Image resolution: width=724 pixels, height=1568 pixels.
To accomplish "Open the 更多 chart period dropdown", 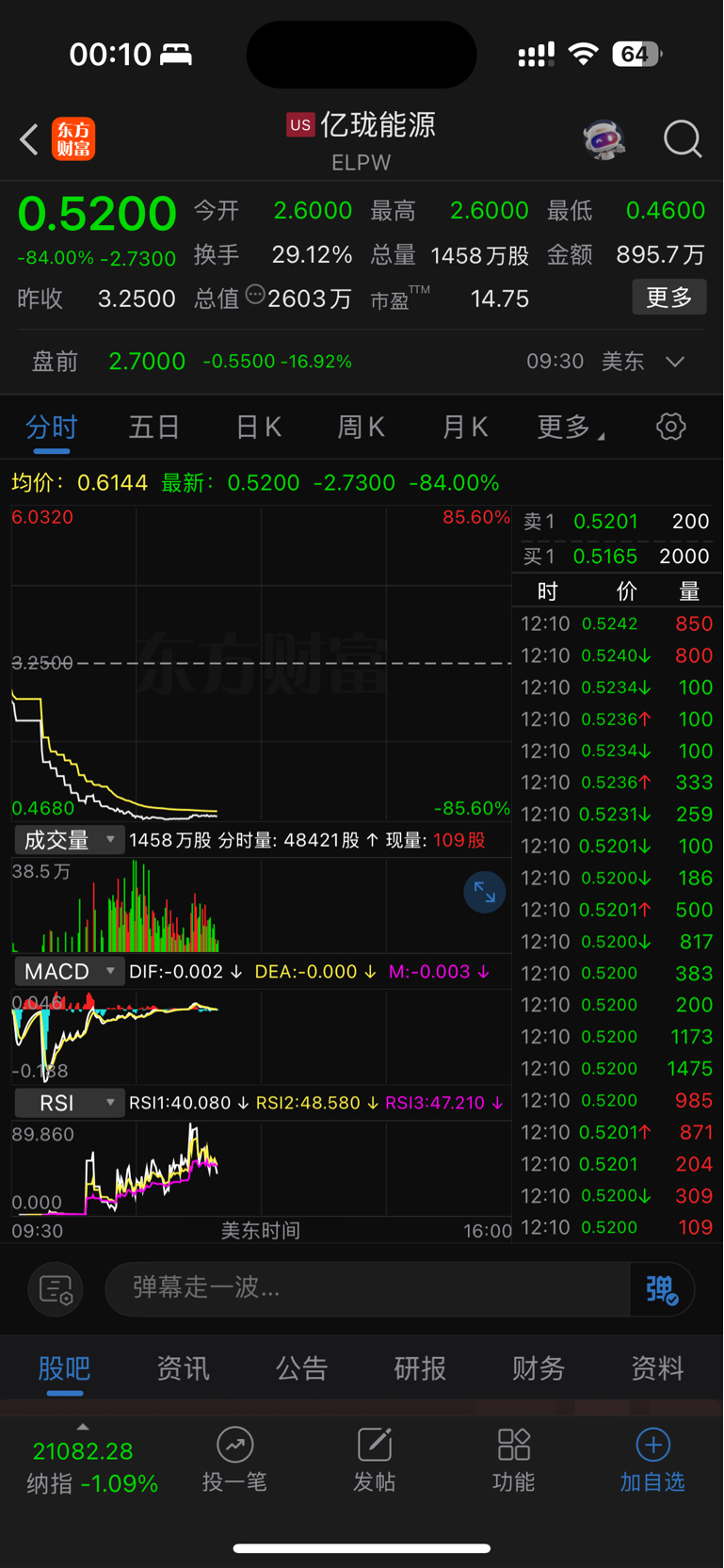I will [x=571, y=428].
